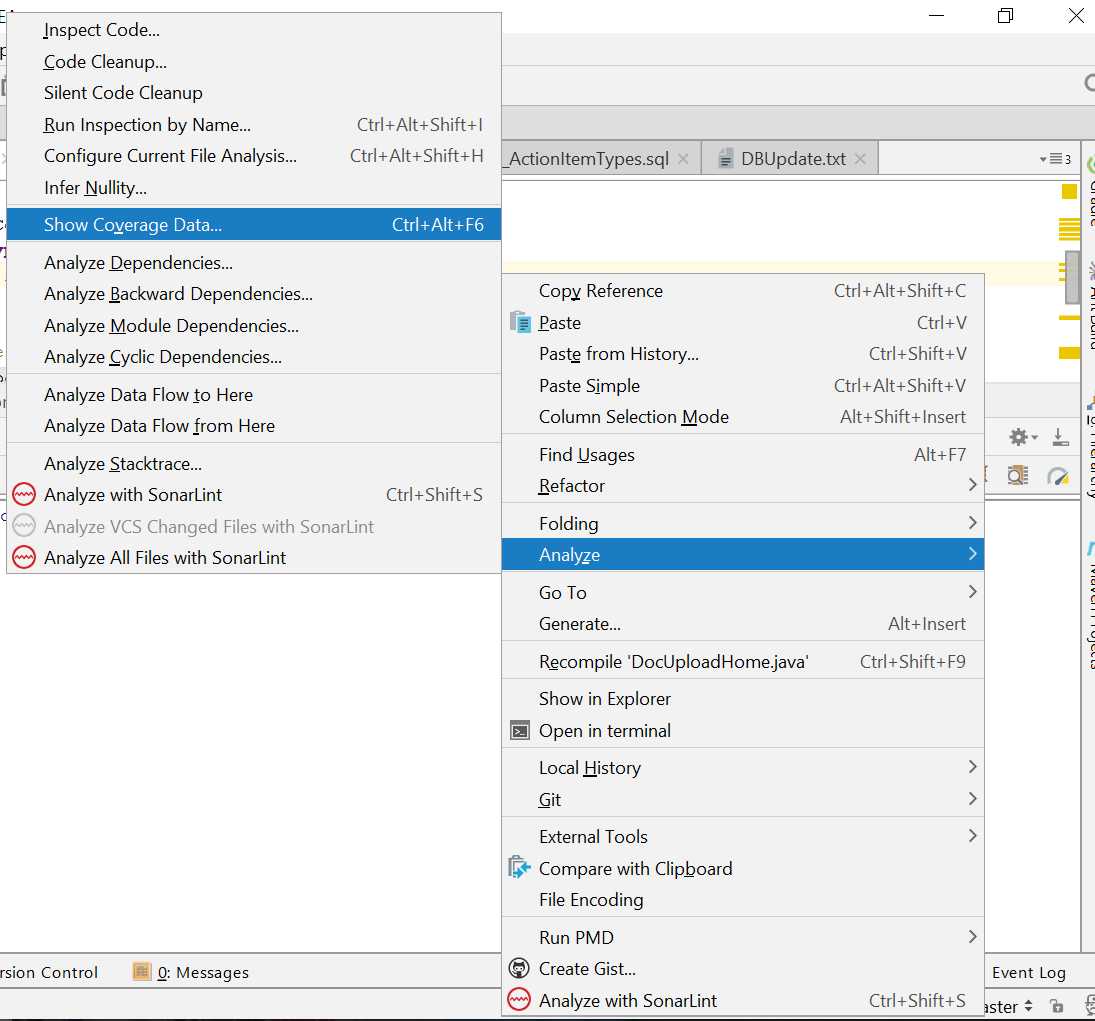
Task: Select Analyze Cyclic Dependencies...
Action: click(x=253, y=357)
